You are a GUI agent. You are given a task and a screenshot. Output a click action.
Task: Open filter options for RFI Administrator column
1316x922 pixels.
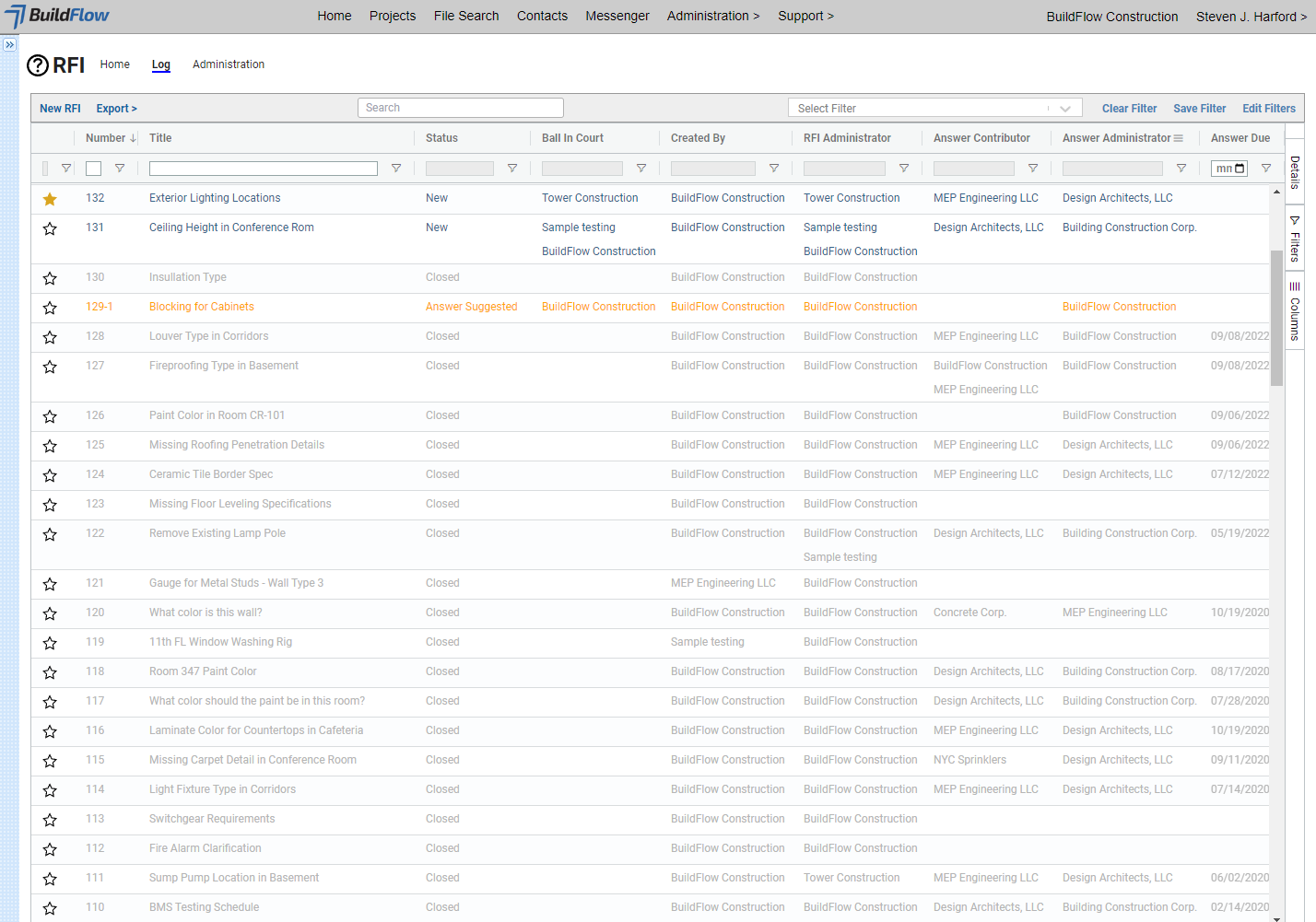904,169
